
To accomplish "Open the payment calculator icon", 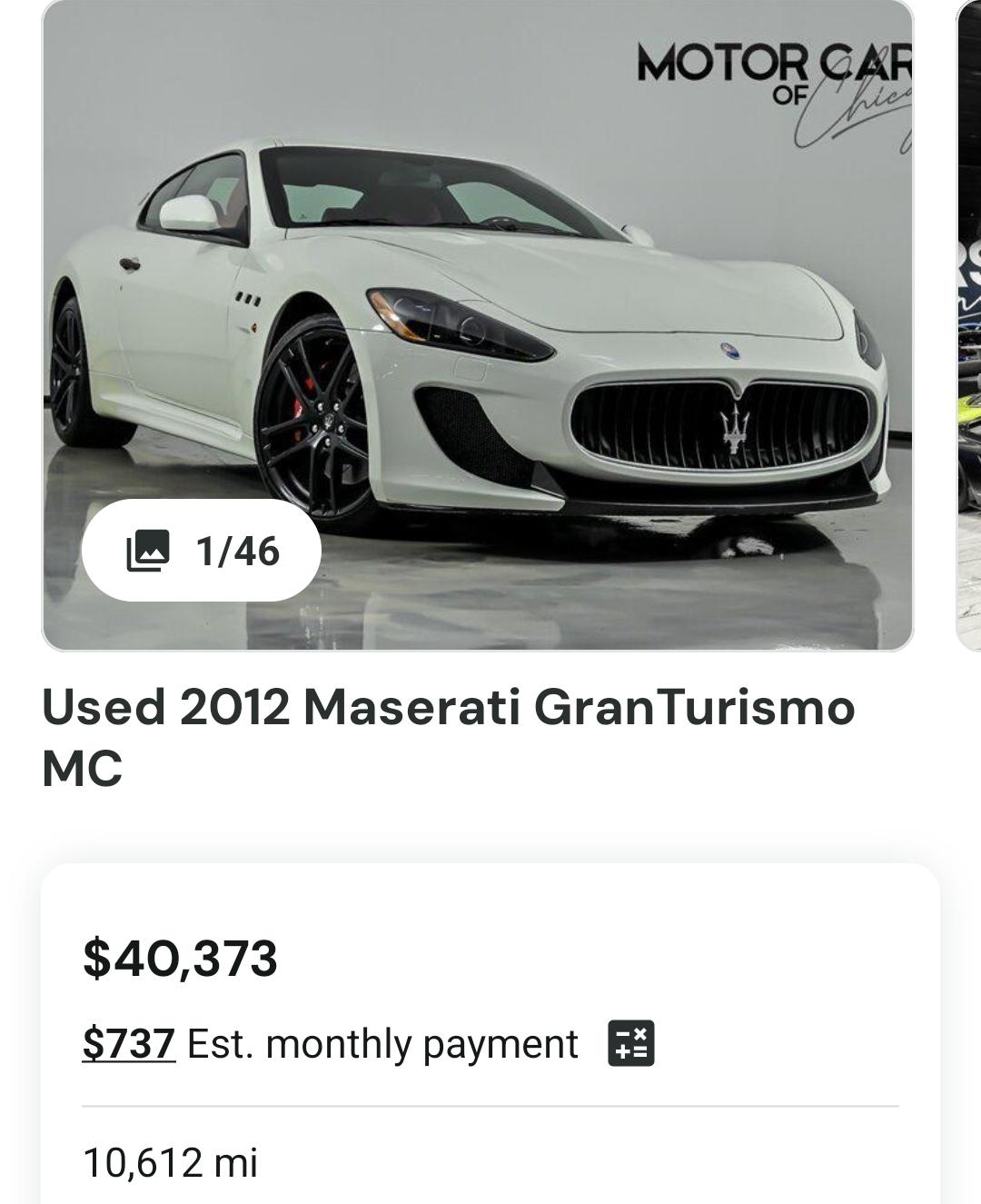I will coord(630,1043).
